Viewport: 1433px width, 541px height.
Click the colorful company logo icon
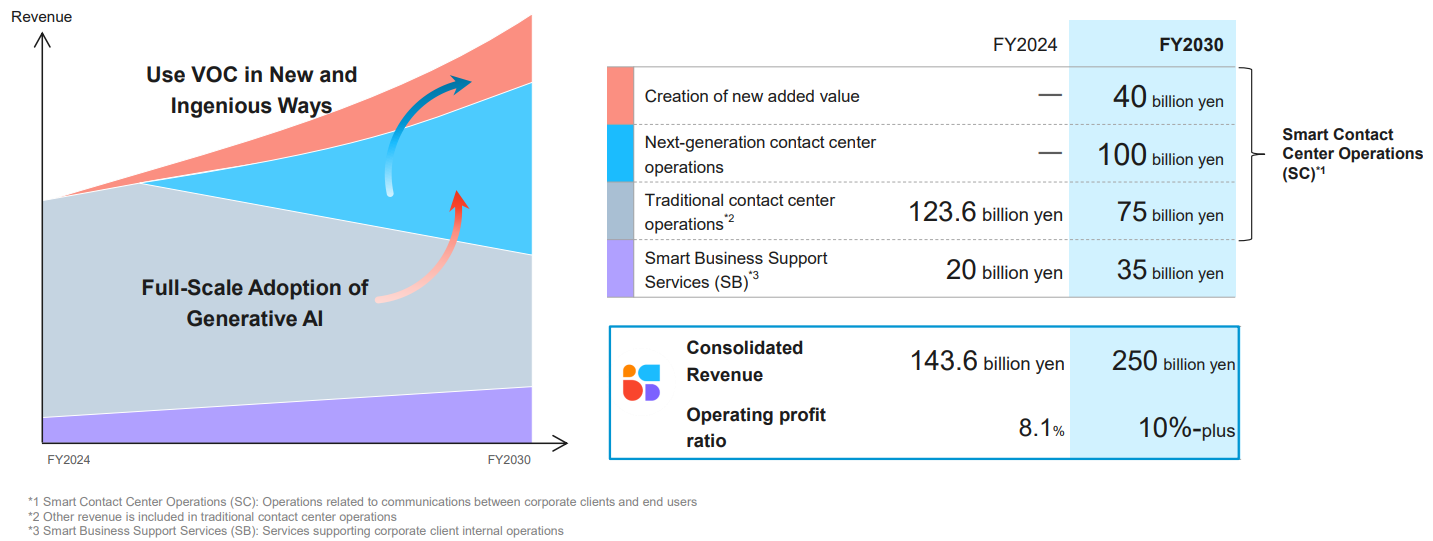pyautogui.click(x=641, y=383)
